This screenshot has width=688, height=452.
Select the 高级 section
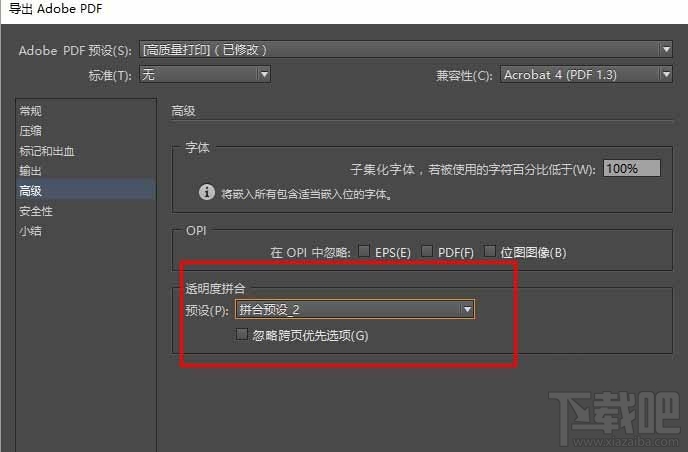pos(86,191)
